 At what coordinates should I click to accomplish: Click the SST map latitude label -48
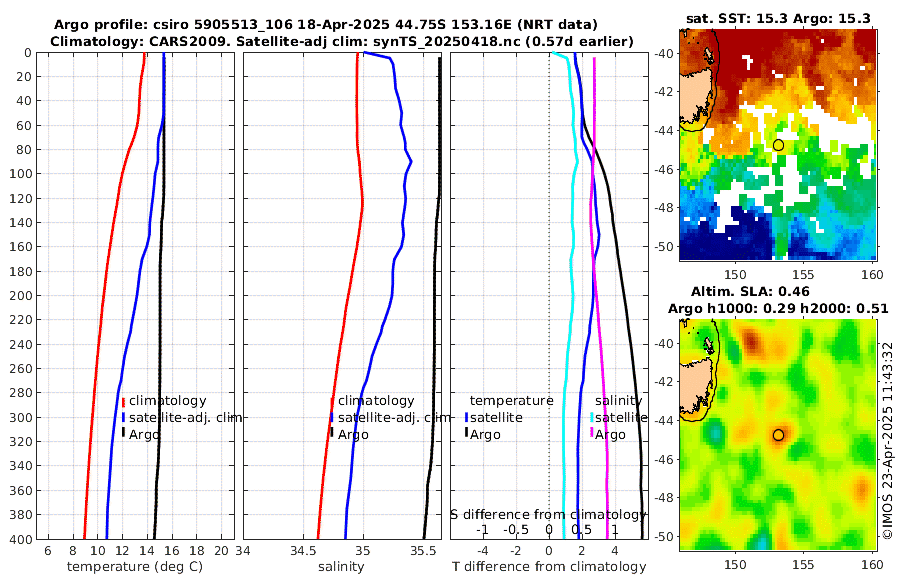point(664,208)
